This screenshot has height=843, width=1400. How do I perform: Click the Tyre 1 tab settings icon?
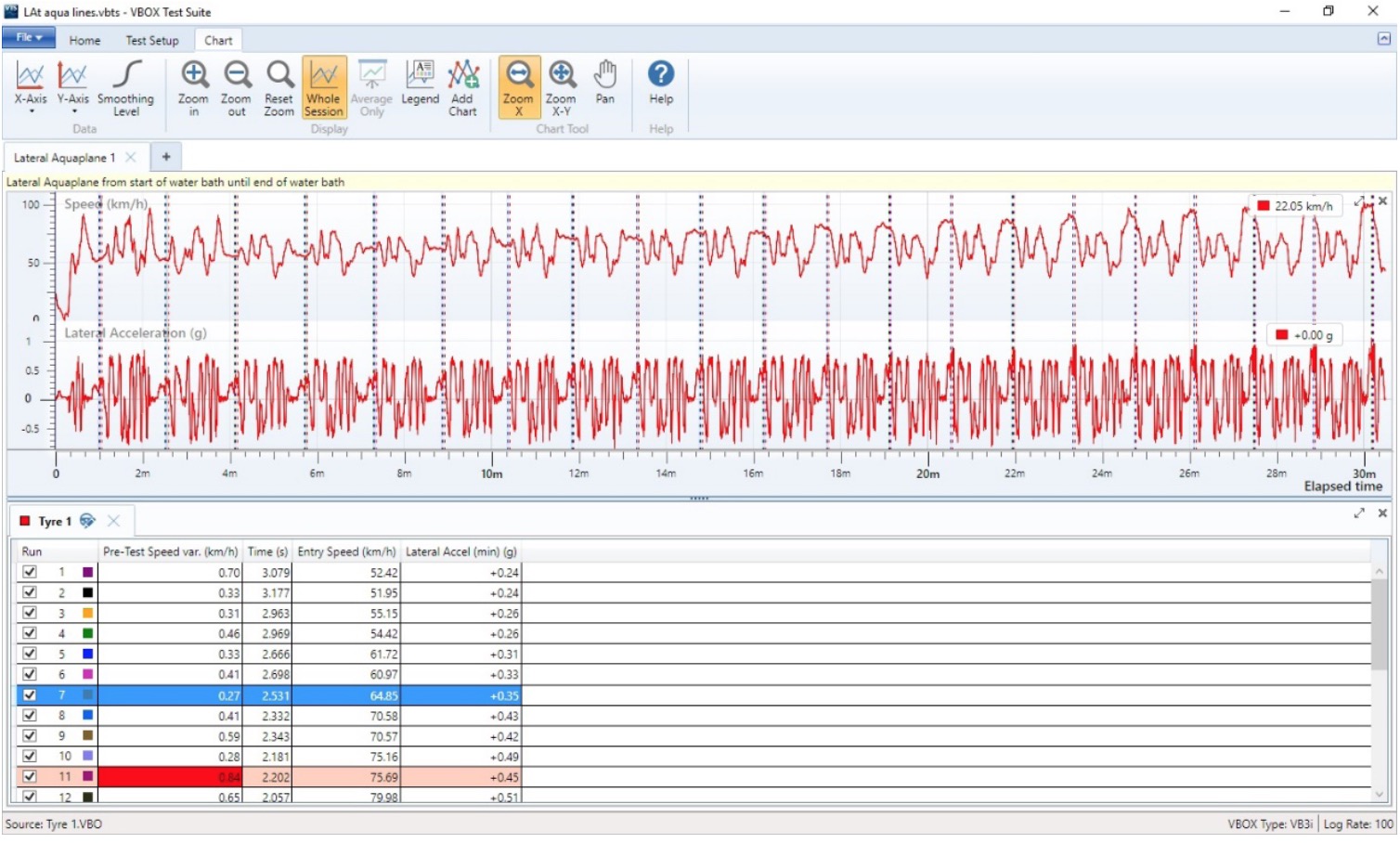click(x=87, y=521)
